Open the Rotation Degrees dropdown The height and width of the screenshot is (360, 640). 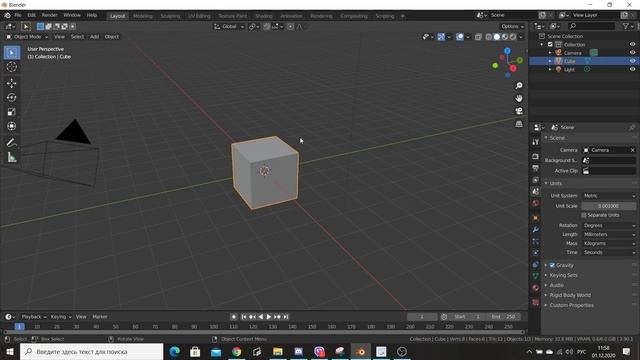tap(609, 226)
